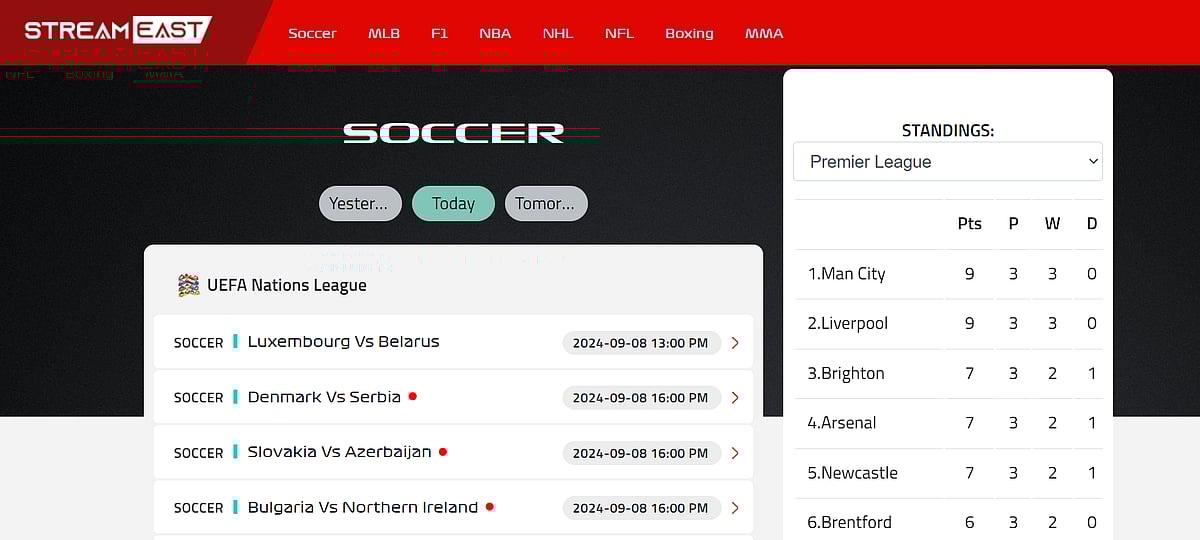Click the 2024-09-08 16:00 PM Denmark time badge
Screen dimensions: 1200x540
[x=640, y=398]
